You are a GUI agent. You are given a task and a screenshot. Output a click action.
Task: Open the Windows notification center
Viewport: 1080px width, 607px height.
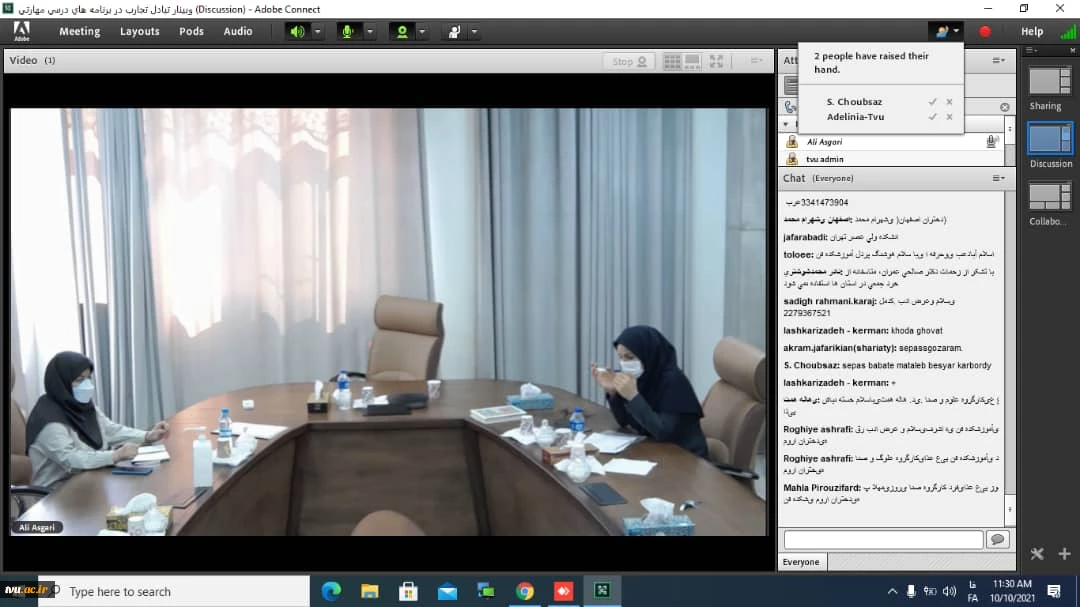click(1054, 591)
